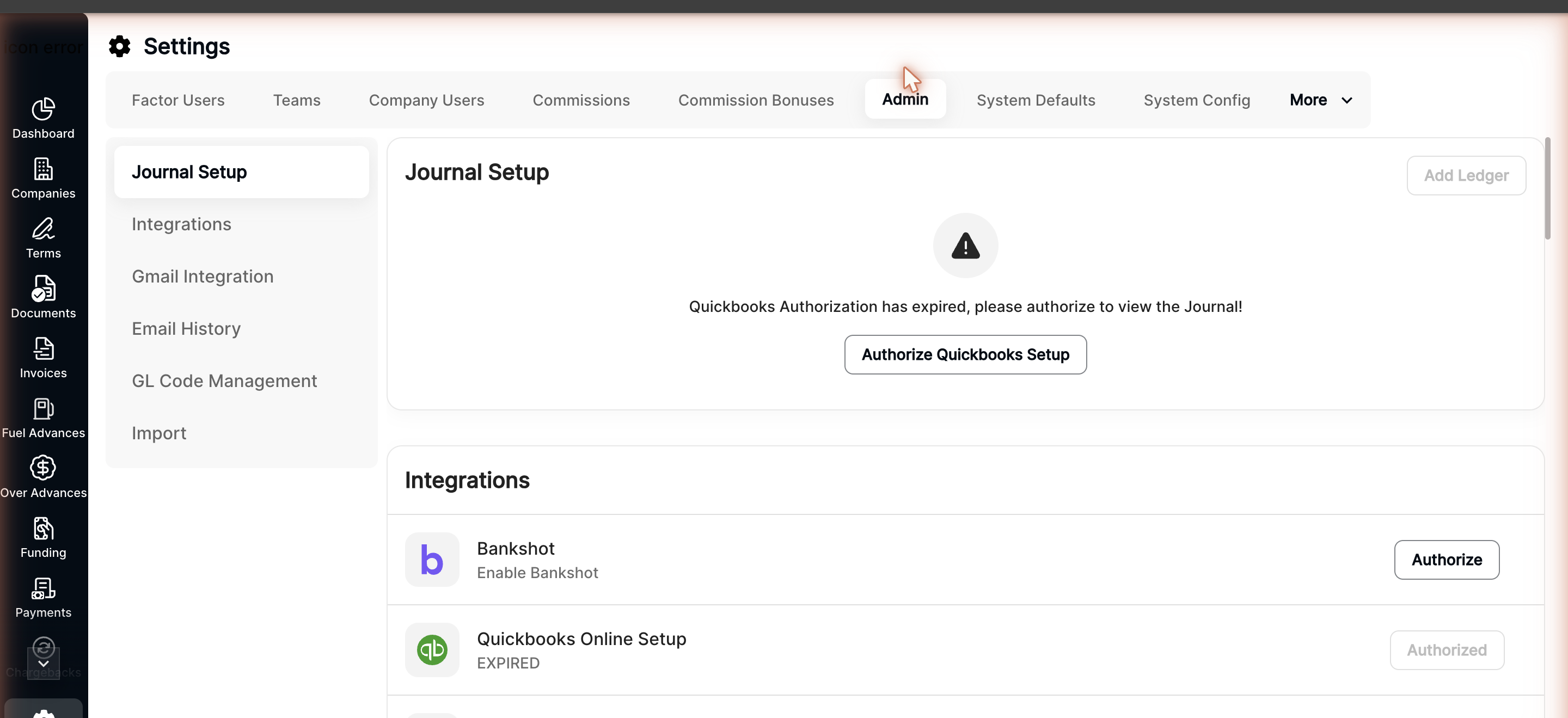This screenshot has height=718, width=1568.
Task: Click the vertical page scrollbar
Action: (1547, 189)
